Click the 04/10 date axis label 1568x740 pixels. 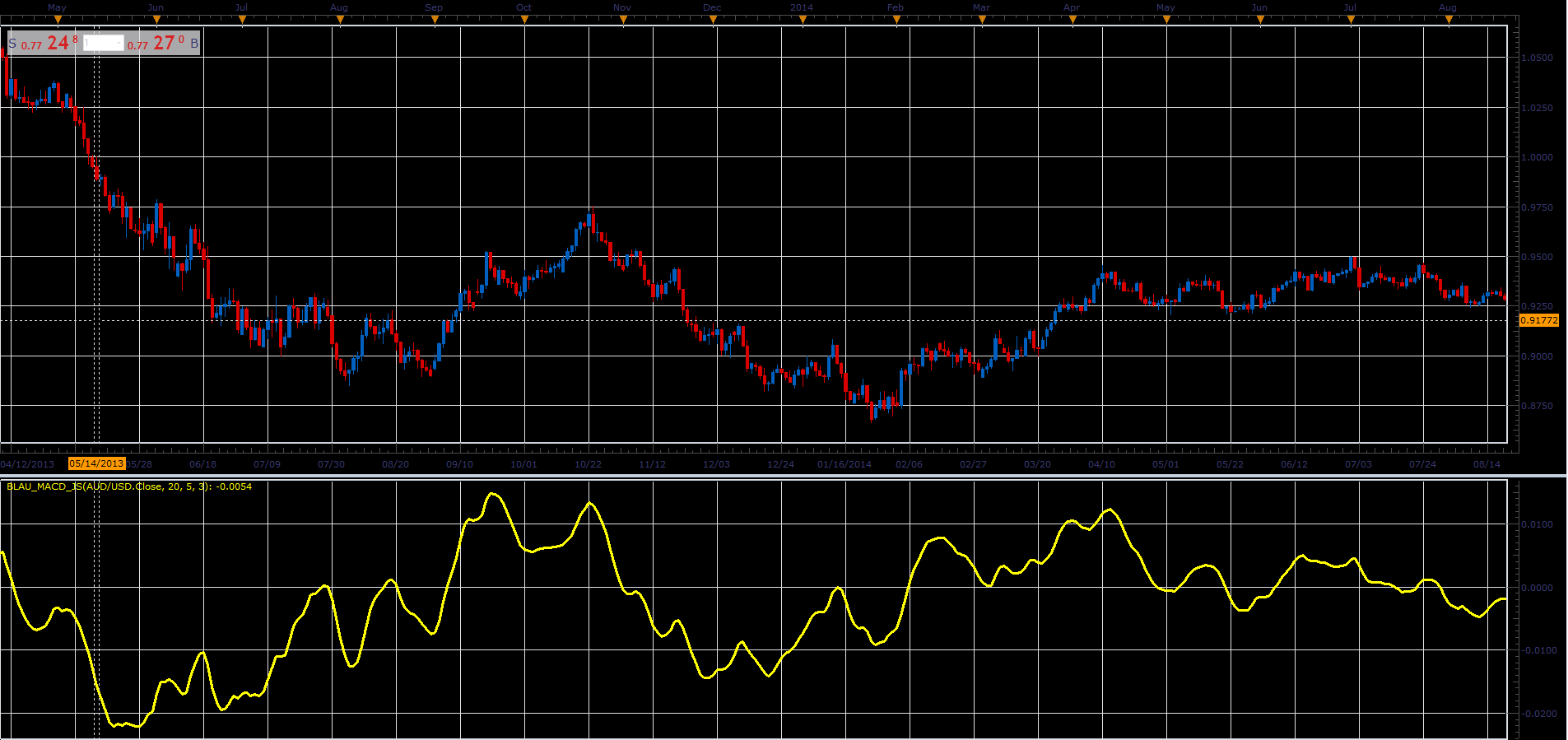(1101, 464)
